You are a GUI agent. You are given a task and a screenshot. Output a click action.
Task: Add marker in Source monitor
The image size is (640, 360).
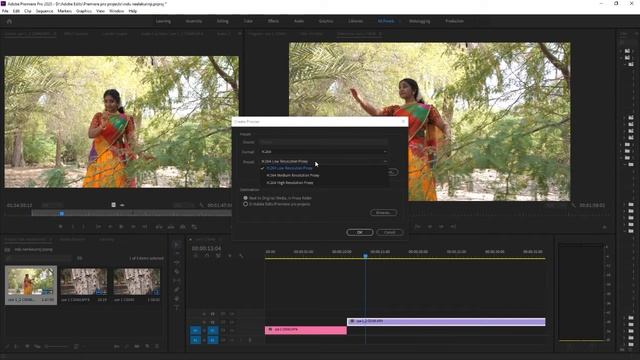(60, 227)
